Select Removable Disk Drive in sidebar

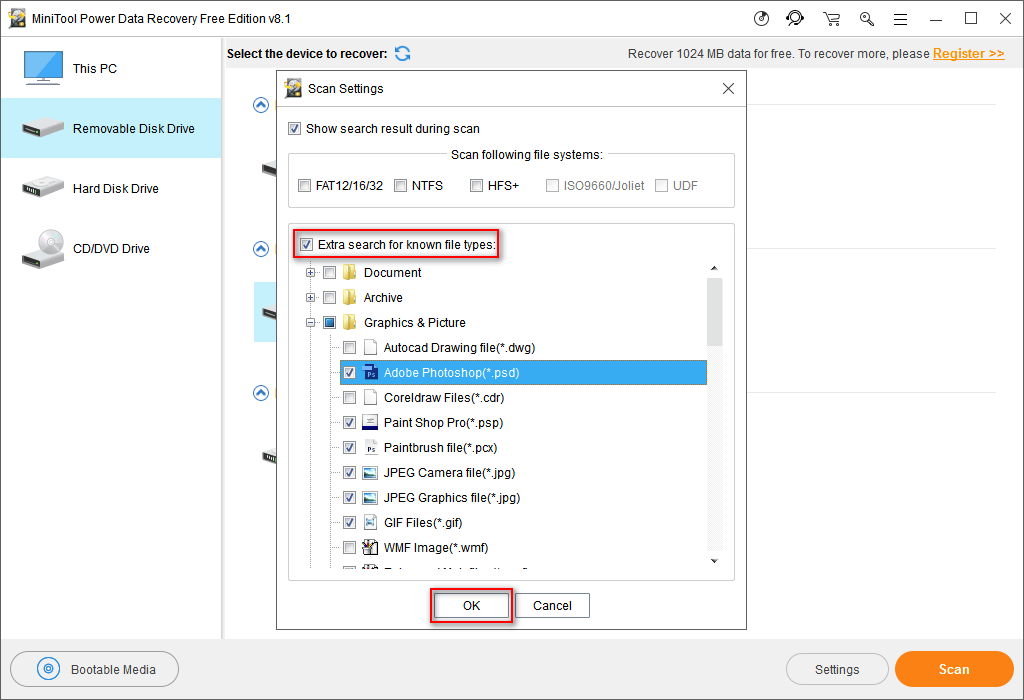111,128
